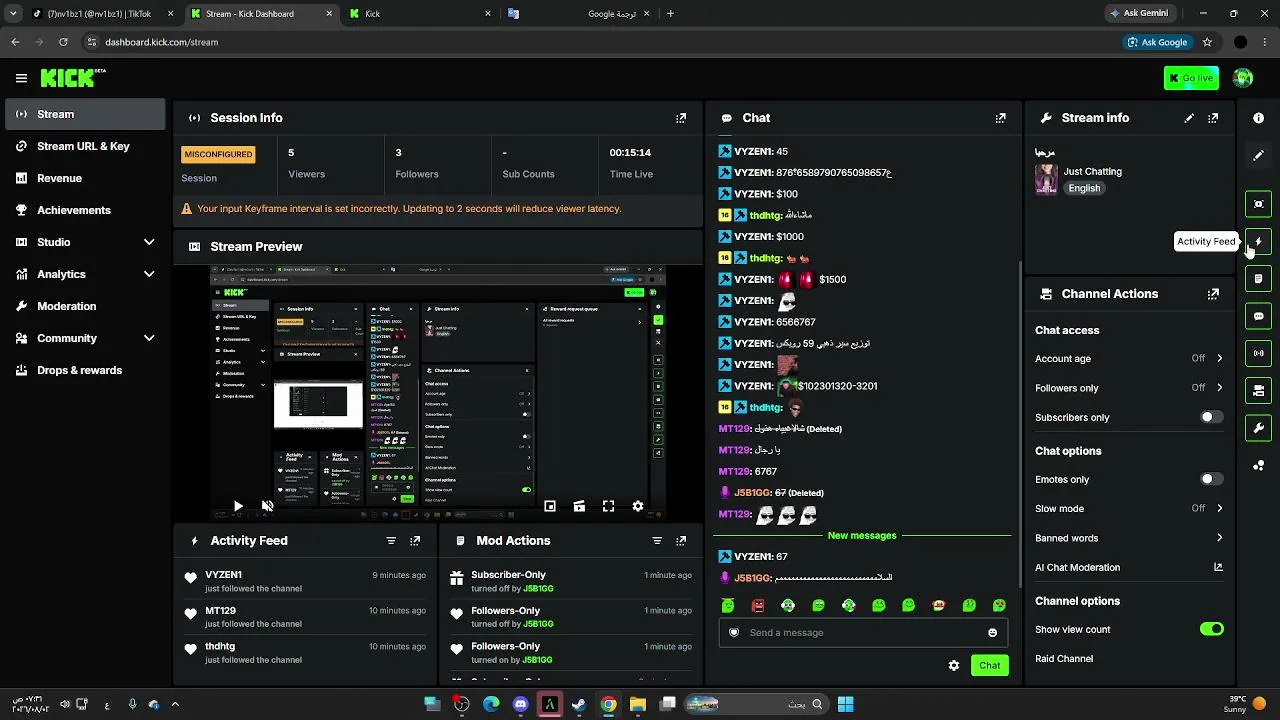Pop out the Stream info panel

point(1213,118)
